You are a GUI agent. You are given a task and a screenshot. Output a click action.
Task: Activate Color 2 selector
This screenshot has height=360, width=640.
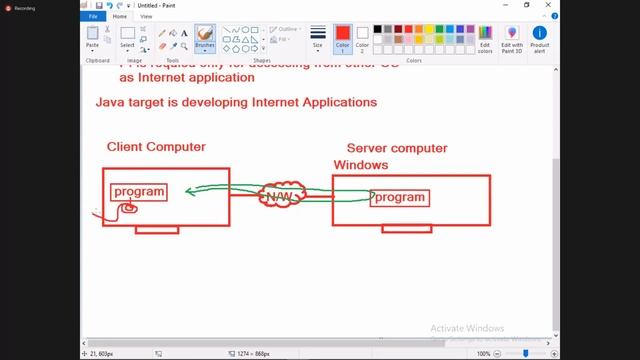coord(362,39)
